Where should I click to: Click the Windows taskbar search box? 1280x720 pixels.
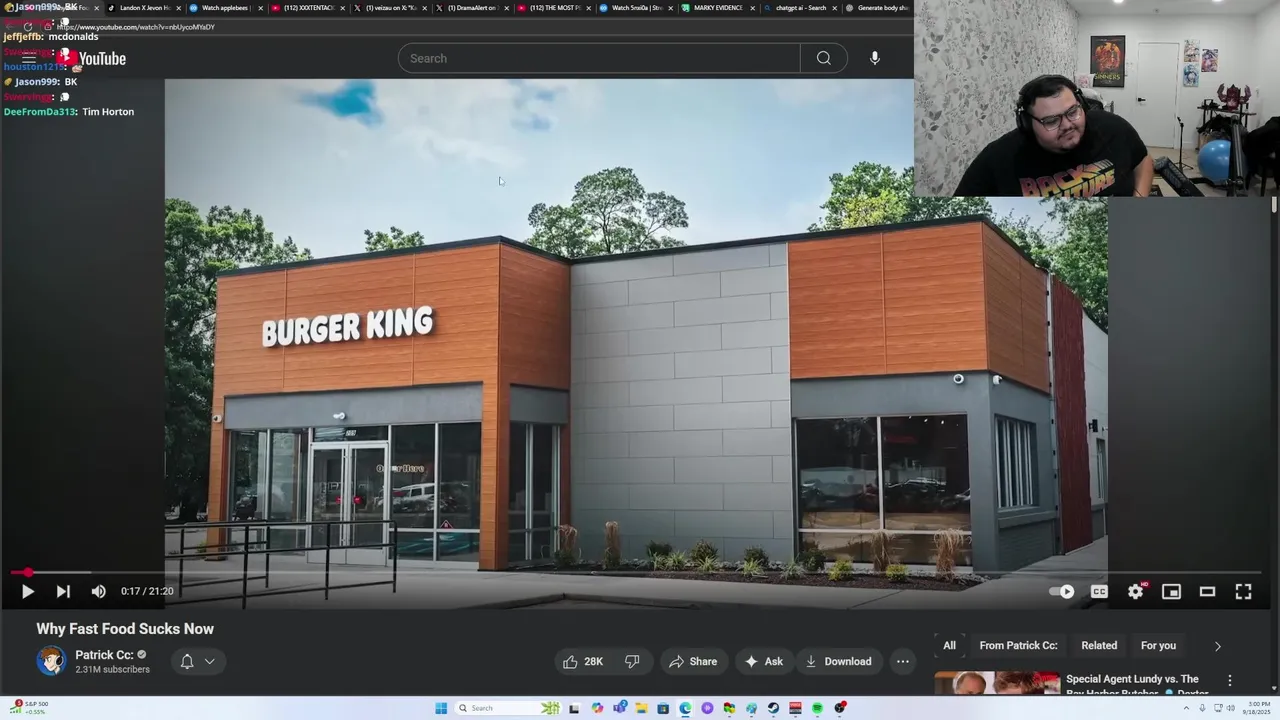click(x=507, y=708)
